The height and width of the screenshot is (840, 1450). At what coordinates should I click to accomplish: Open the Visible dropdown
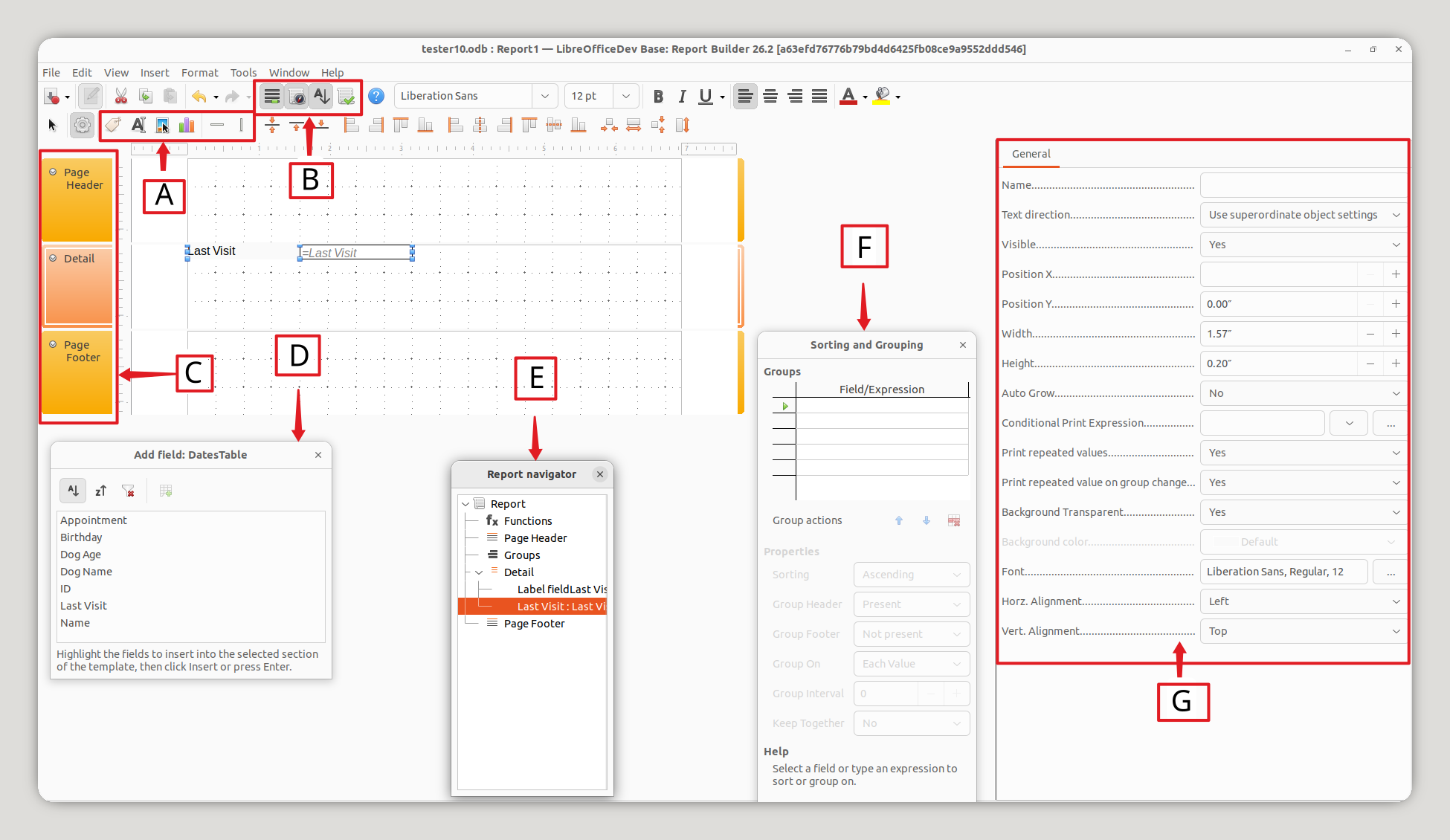point(1303,245)
